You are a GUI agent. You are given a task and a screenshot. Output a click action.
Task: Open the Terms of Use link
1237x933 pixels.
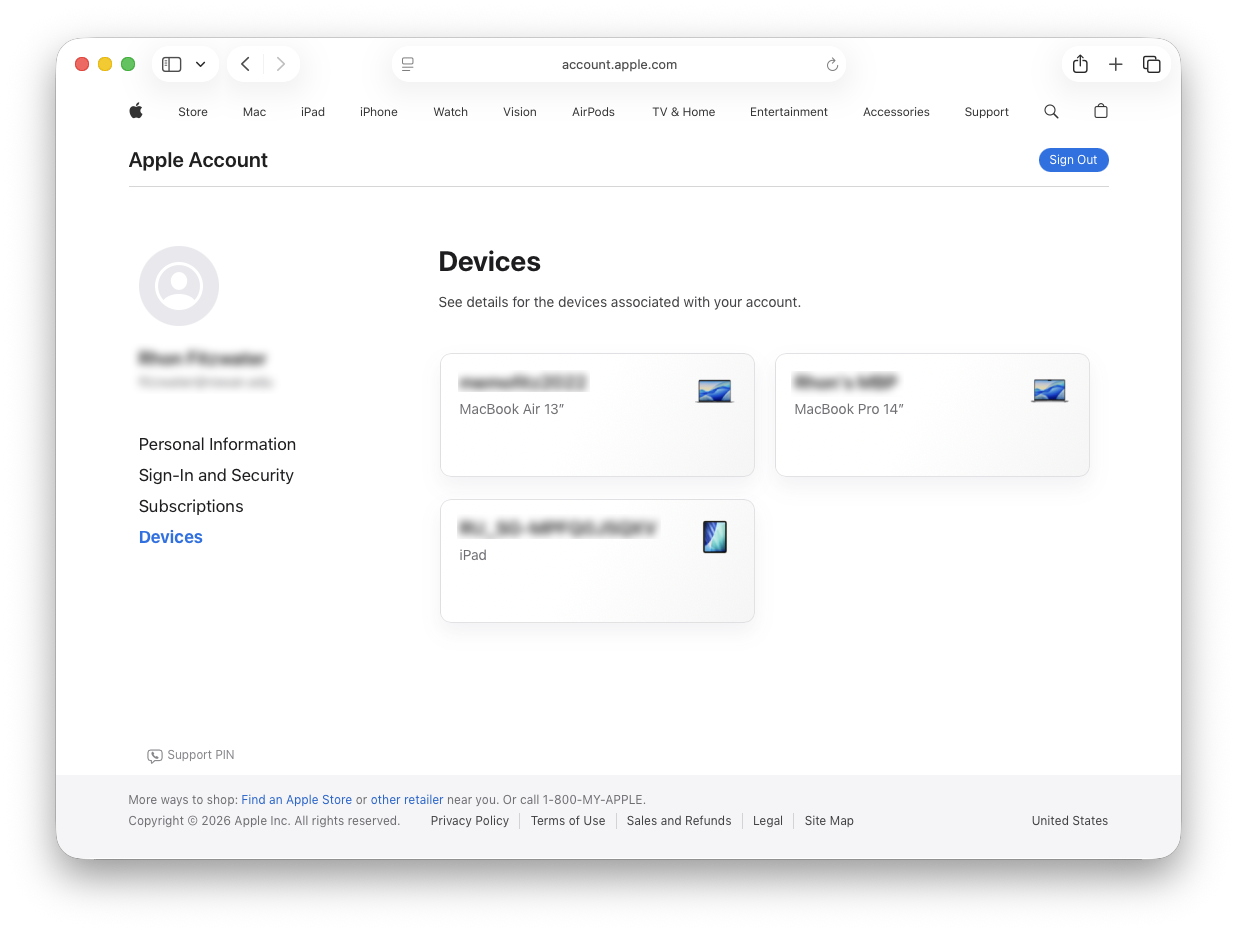coord(568,821)
